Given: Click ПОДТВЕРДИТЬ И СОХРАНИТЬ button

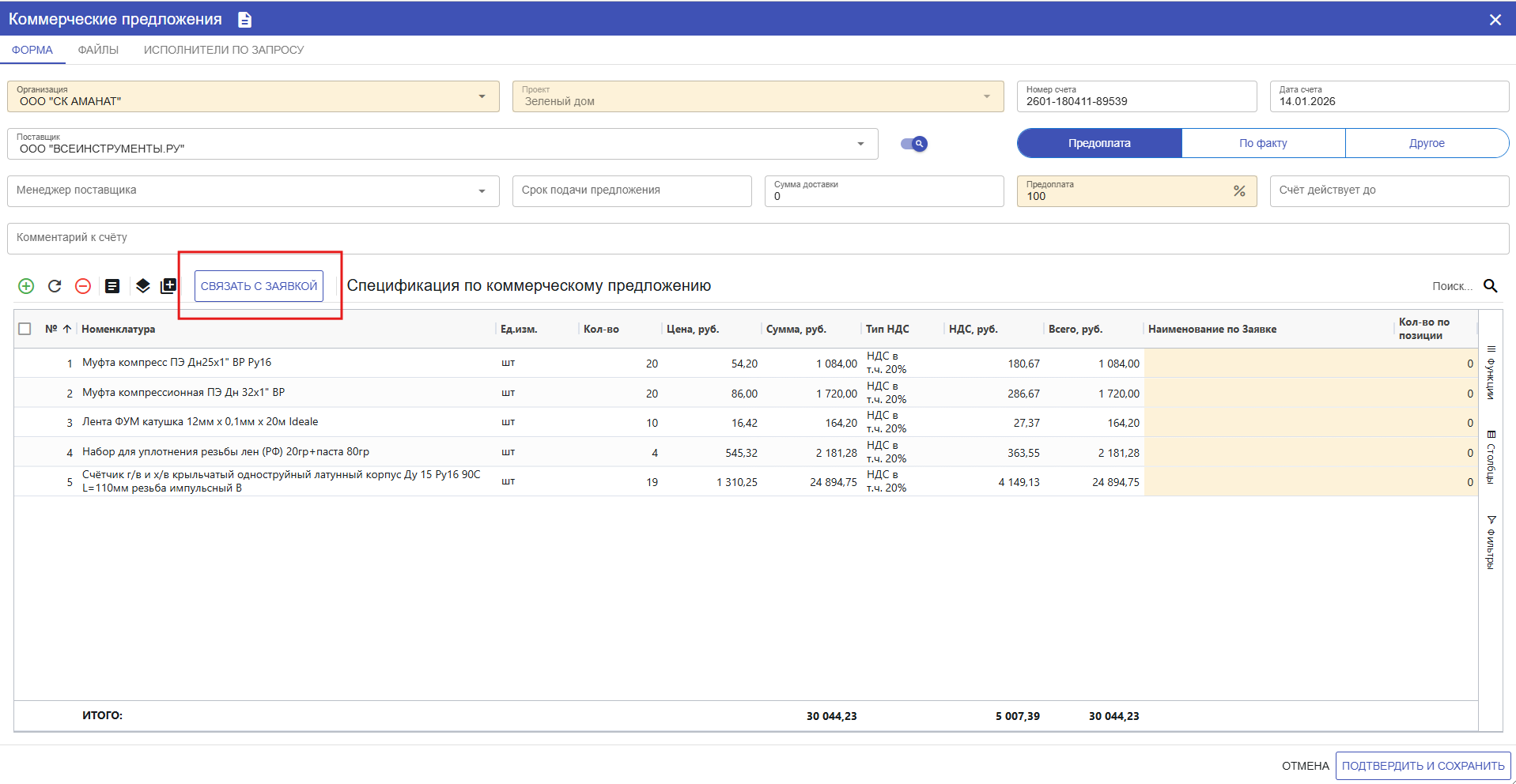Looking at the screenshot, I should [1423, 766].
